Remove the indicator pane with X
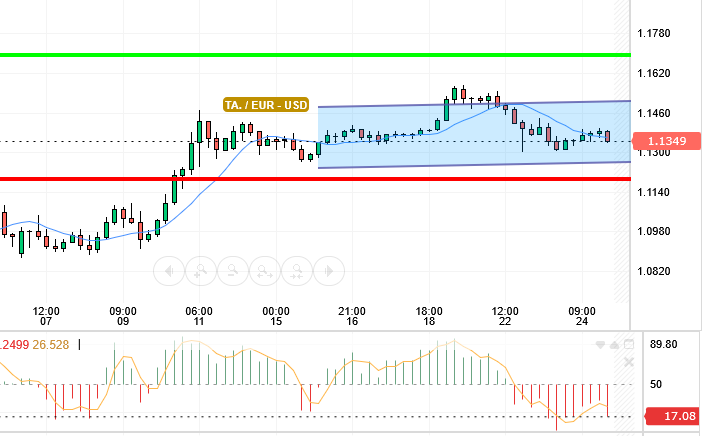The image size is (712, 436). 629,362
